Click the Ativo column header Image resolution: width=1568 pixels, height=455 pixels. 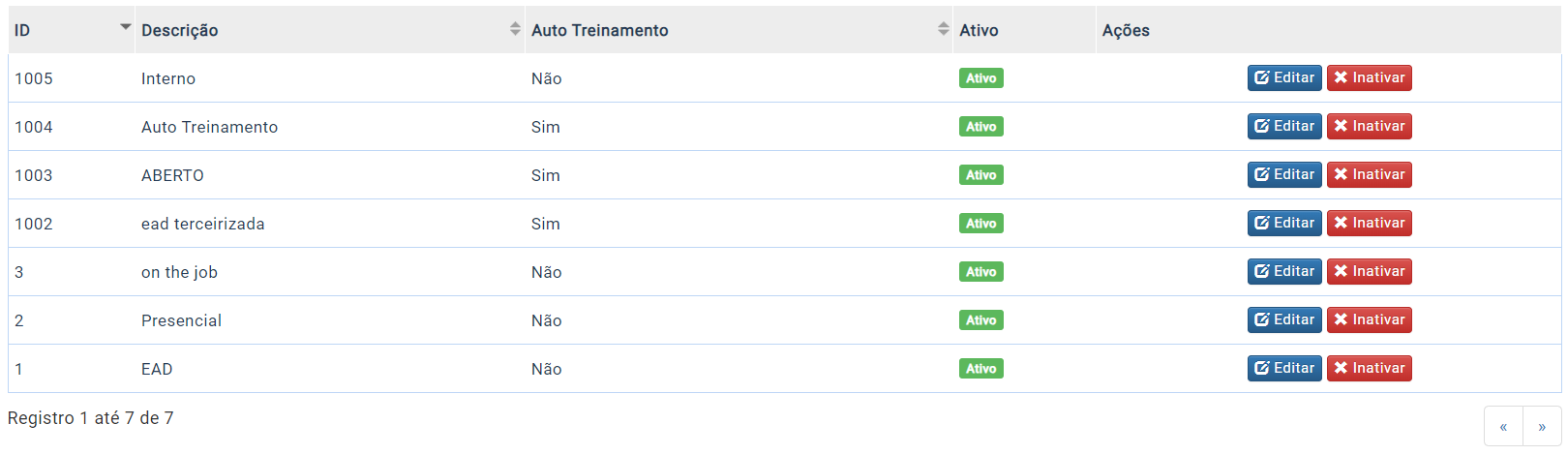[x=979, y=30]
